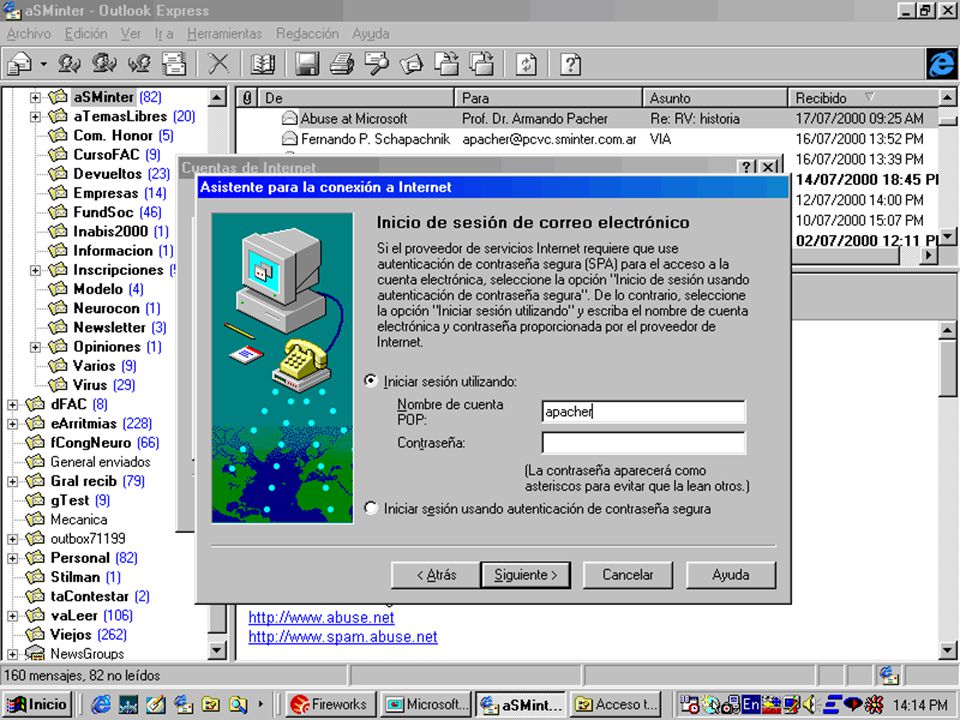960x720 pixels.
Task: Select the Devueltos folder
Action: point(108,174)
